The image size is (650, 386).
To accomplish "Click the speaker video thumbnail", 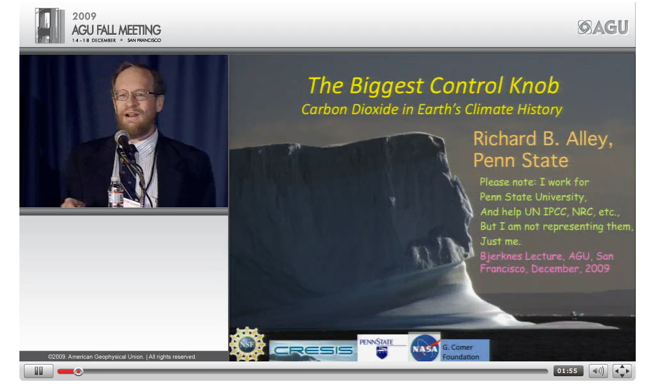I will [x=124, y=131].
